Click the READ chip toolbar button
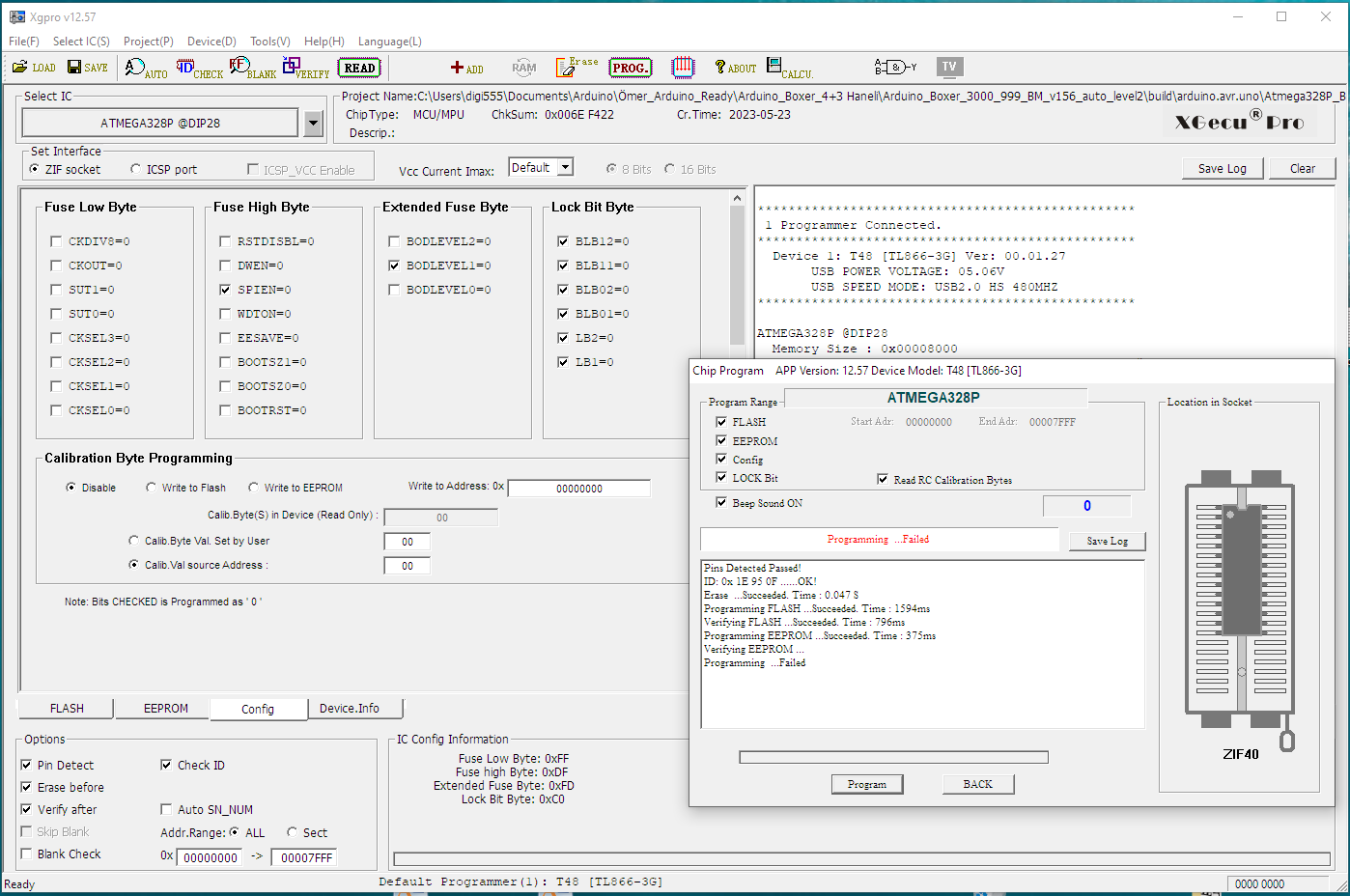Image resolution: width=1350 pixels, height=896 pixels. click(x=359, y=68)
